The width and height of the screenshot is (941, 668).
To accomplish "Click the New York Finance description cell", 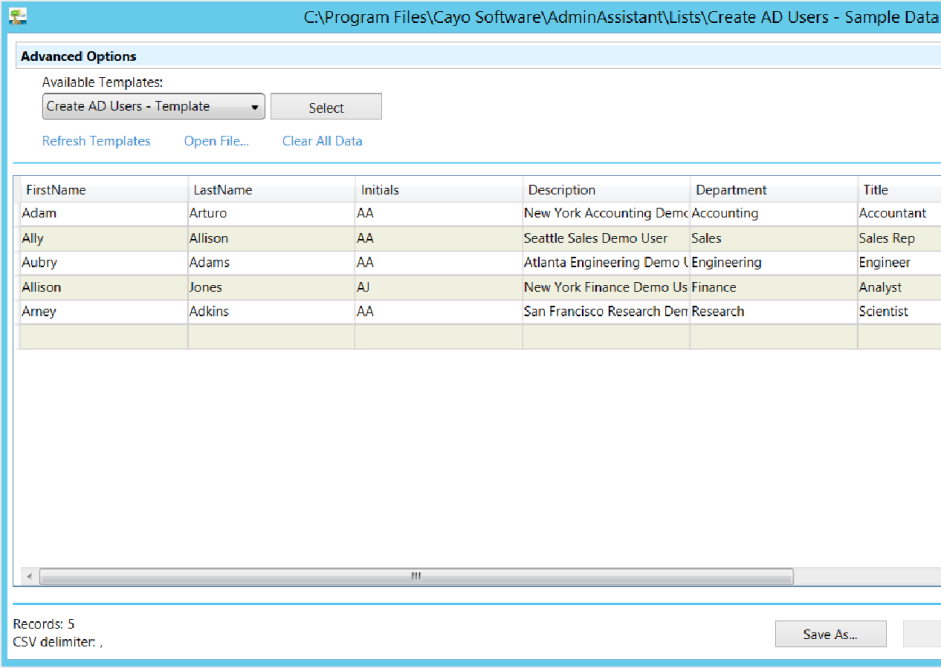I will pos(606,287).
